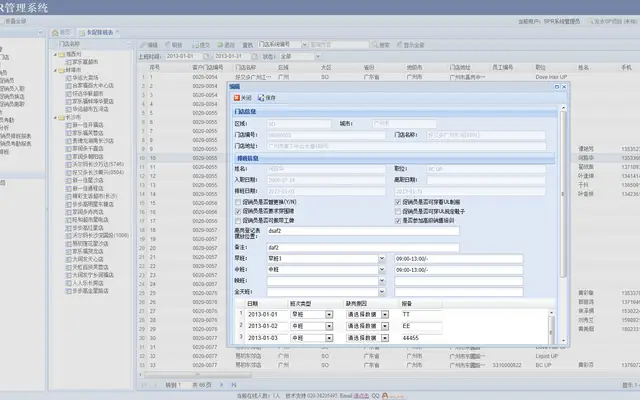Screen dimensions: 640x400
Task: Toggle the second left checkbox (促销员...围裙)
Action: point(238,211)
